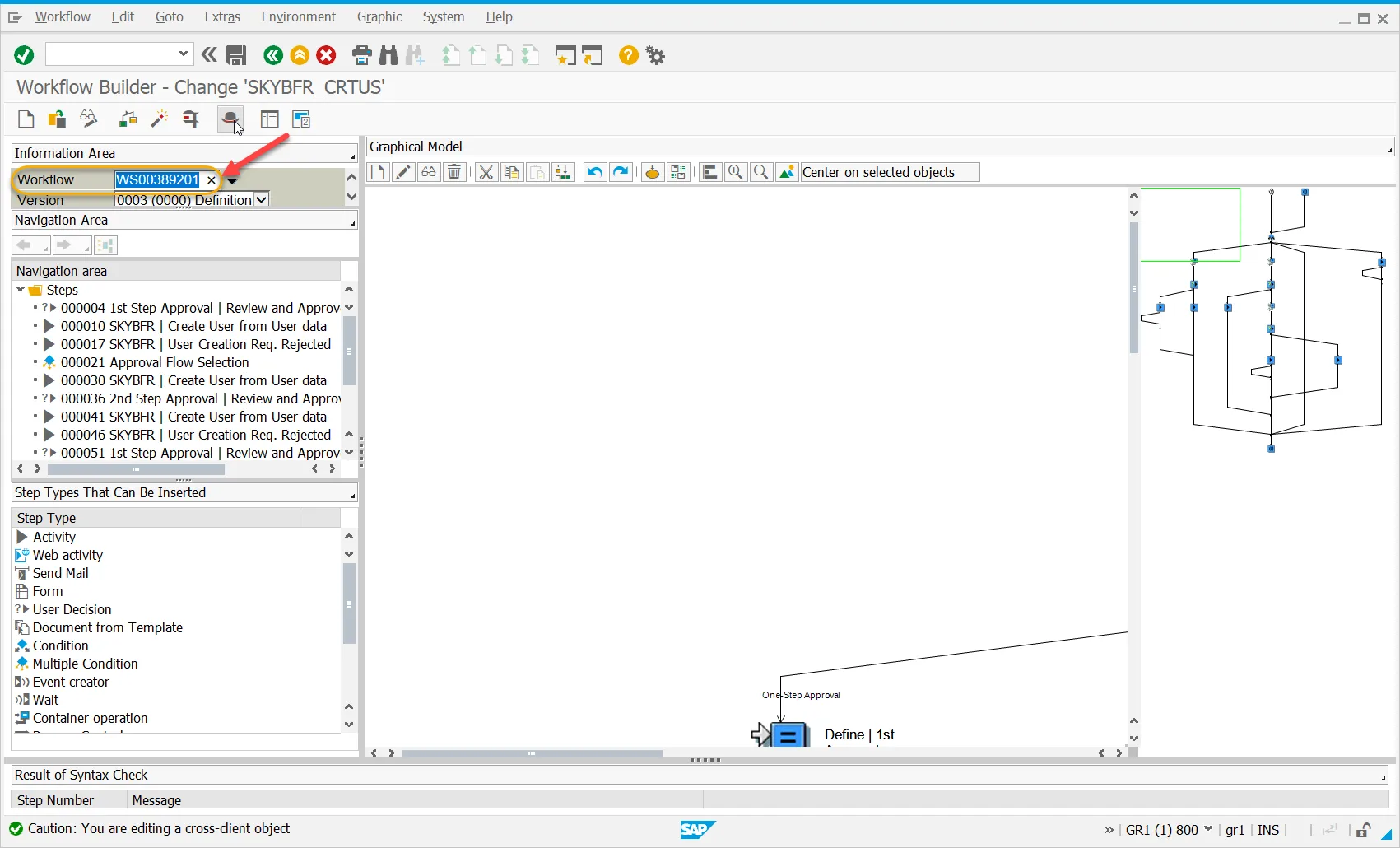Select the Multiple Condition step type

pos(85,664)
